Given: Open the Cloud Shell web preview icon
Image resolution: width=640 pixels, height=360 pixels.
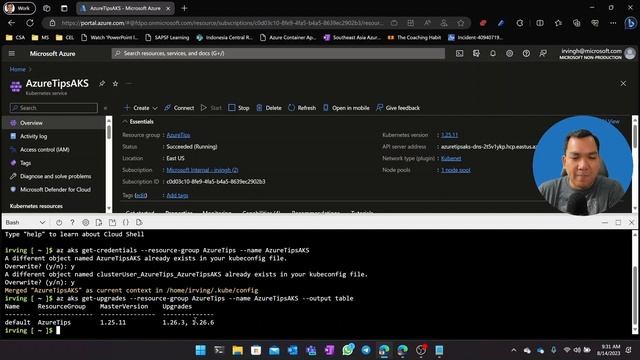Looking at the screenshot, I should click(139, 222).
